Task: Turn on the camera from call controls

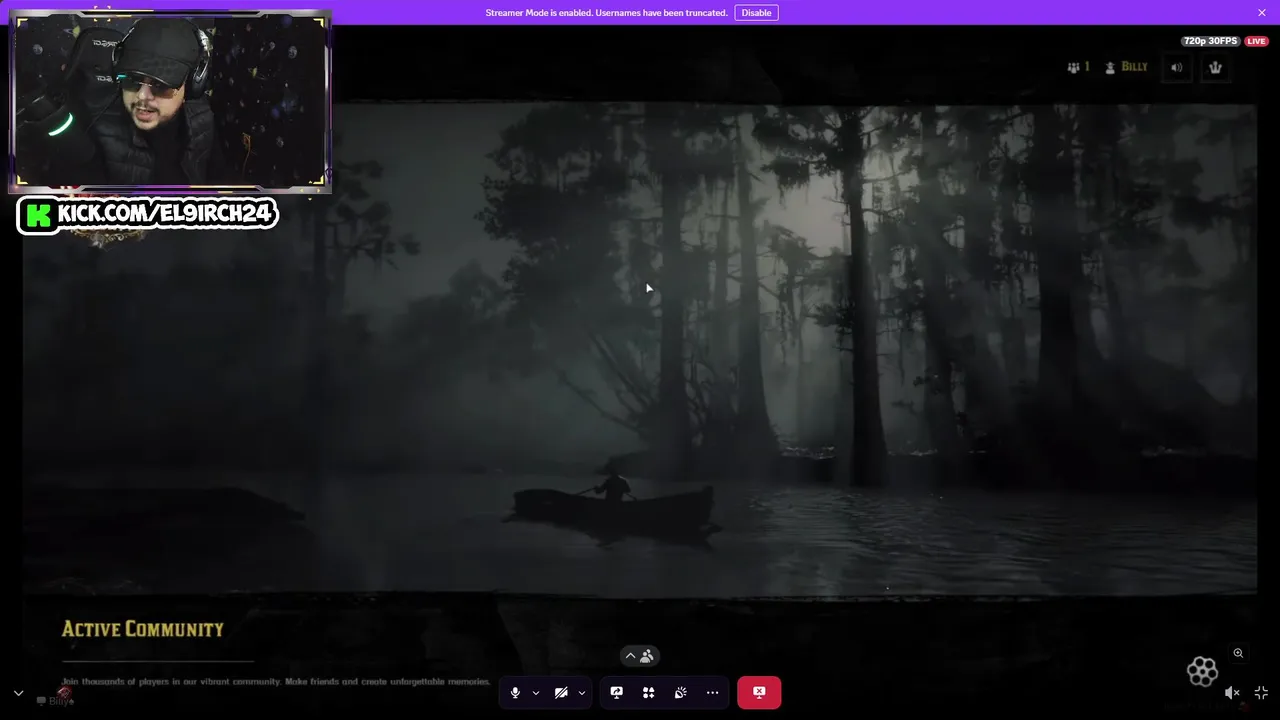Action: 561,692
